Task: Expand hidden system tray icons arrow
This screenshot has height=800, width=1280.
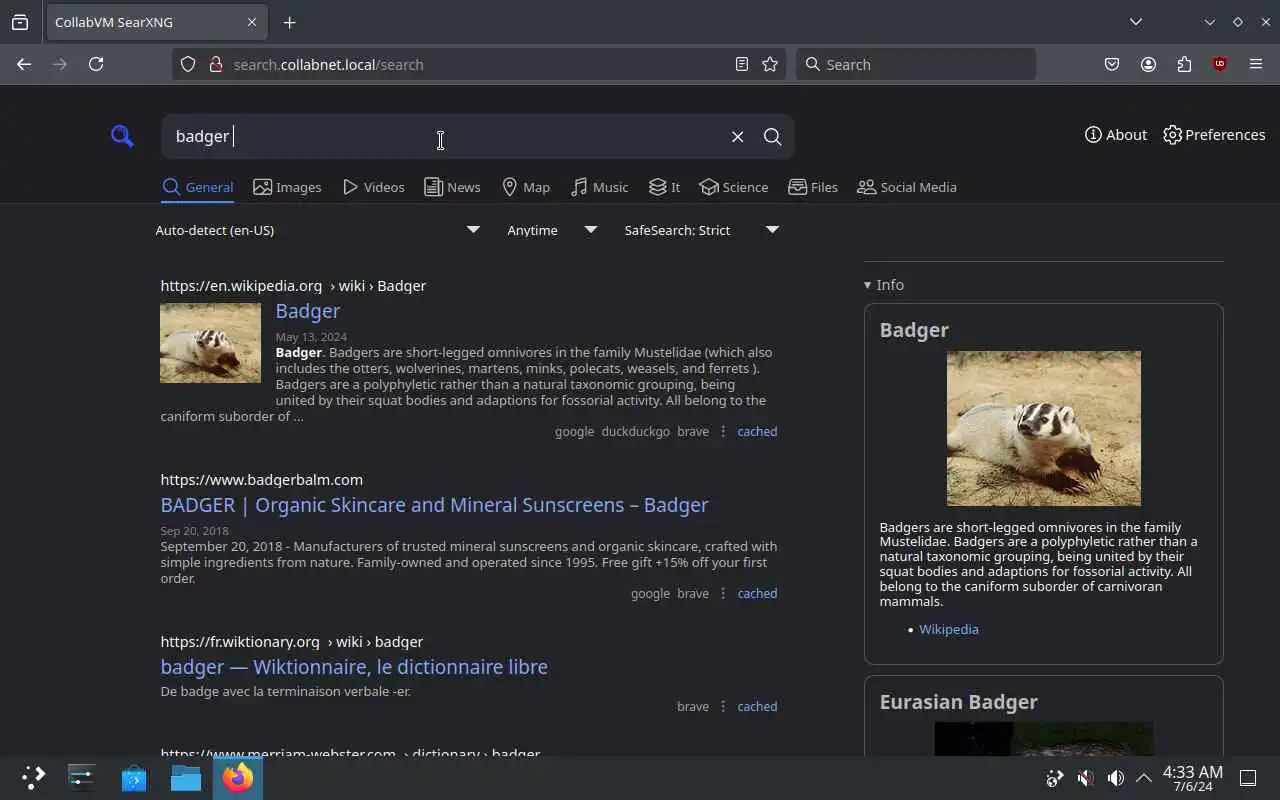Action: (1144, 778)
